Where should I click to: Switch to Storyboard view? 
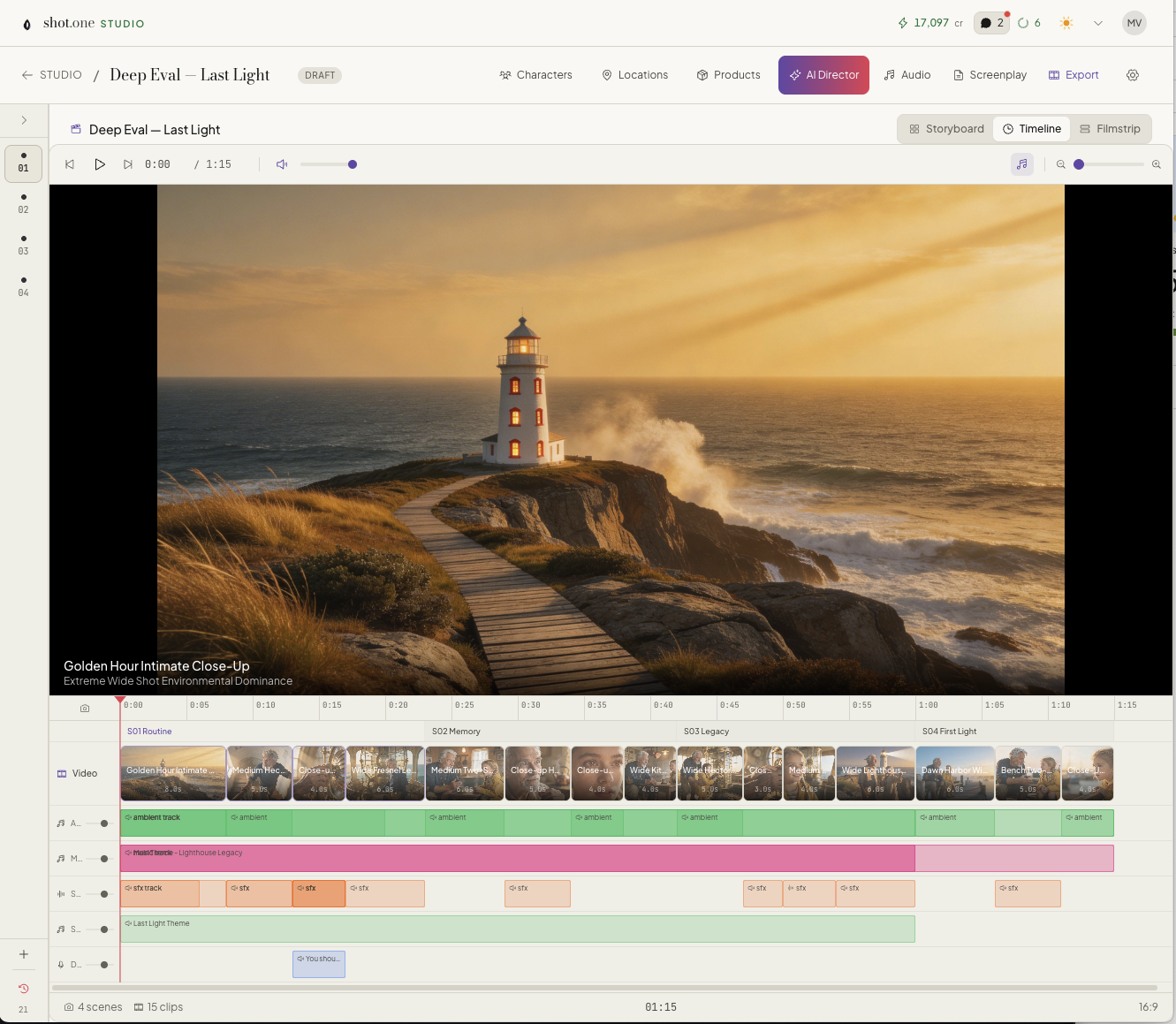[946, 129]
